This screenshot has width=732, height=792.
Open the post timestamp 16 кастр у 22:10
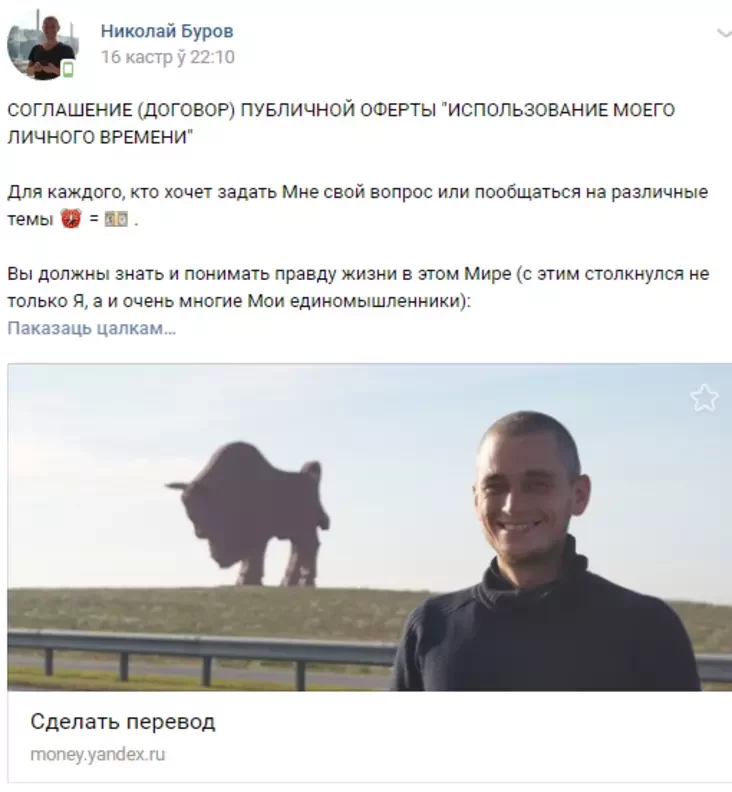(x=168, y=57)
